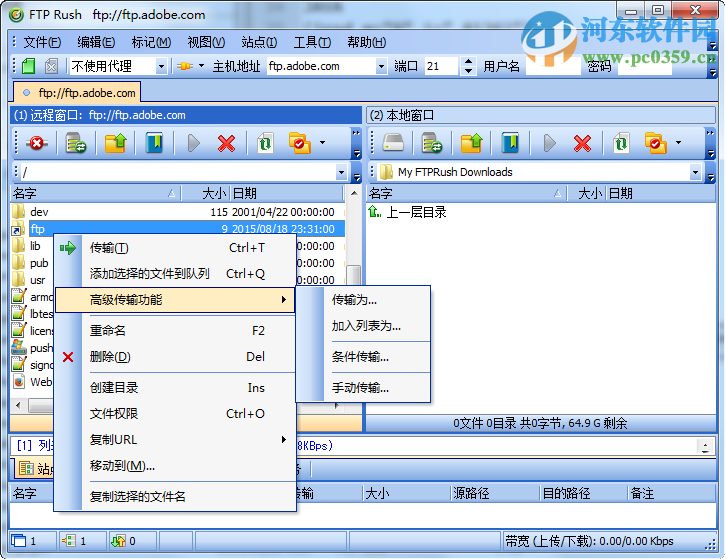Click the green new connection icon
The height and width of the screenshot is (560, 726).
coord(29,66)
